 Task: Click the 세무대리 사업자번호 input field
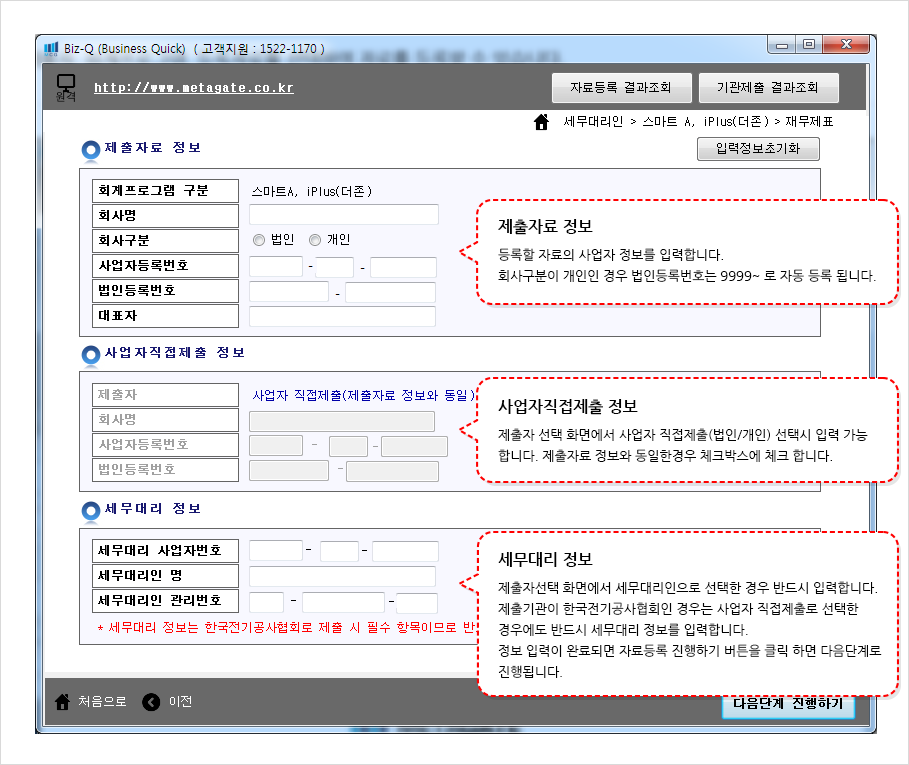click(x=275, y=550)
